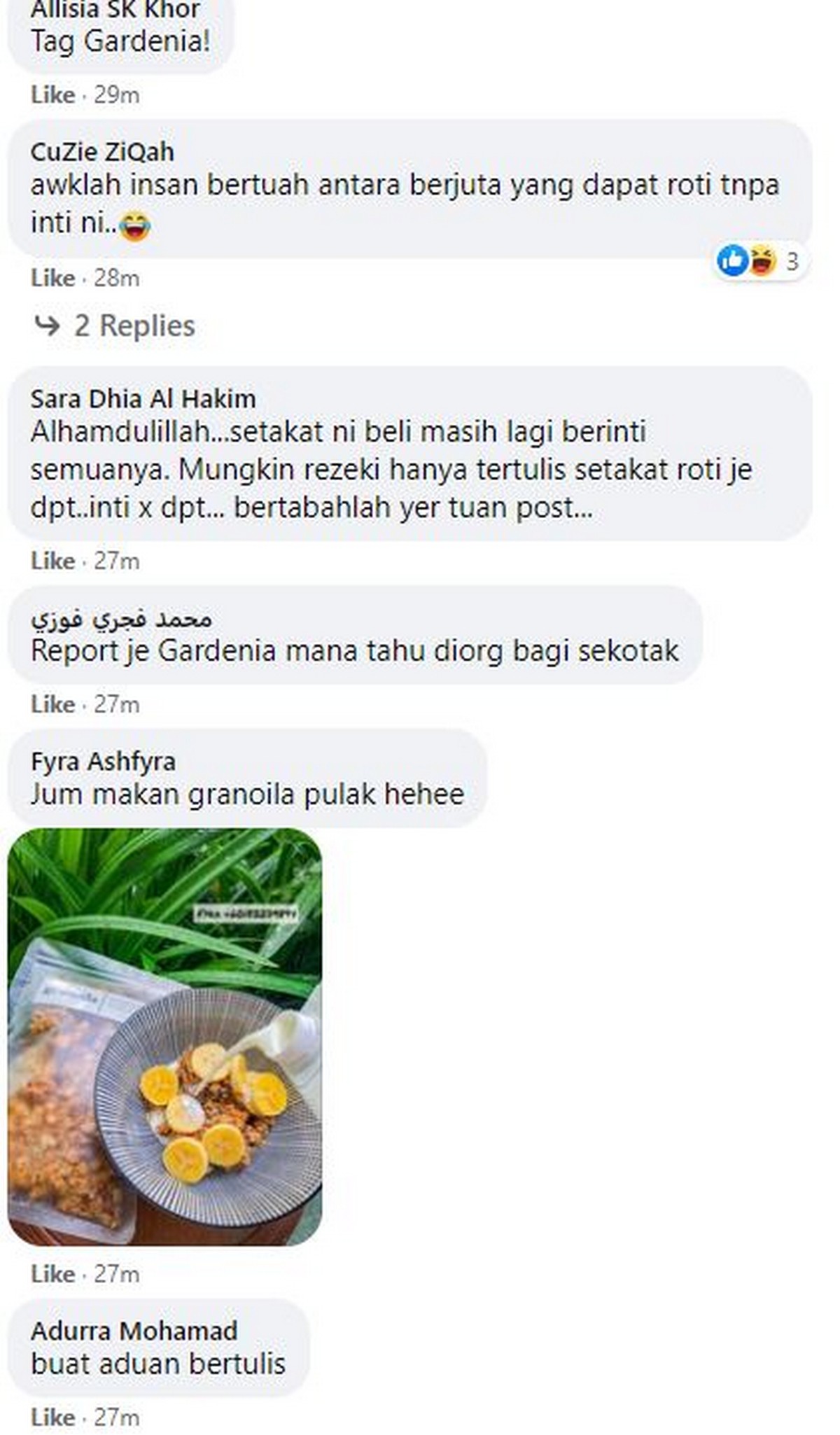Like CuZie ZiQah's comment
This screenshot has width=840, height=1435.
point(52,278)
